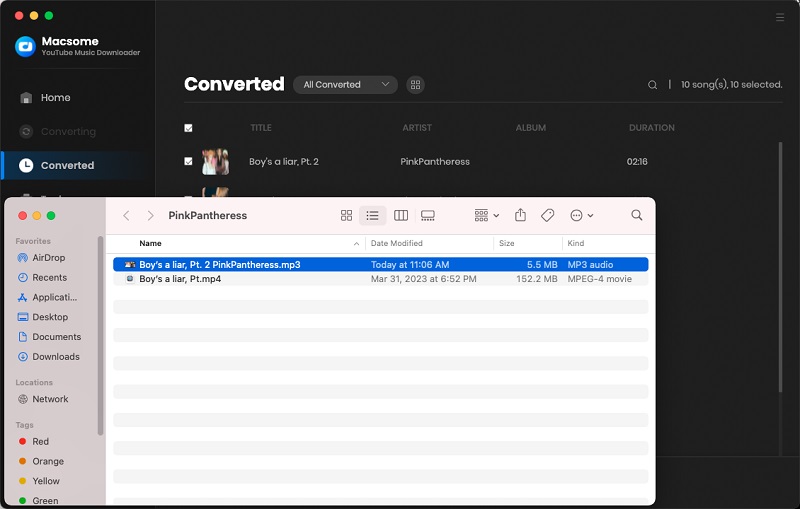Uncheck the Boy's a liar, Pt. 2 song
This screenshot has width=800, height=509.
point(189,161)
